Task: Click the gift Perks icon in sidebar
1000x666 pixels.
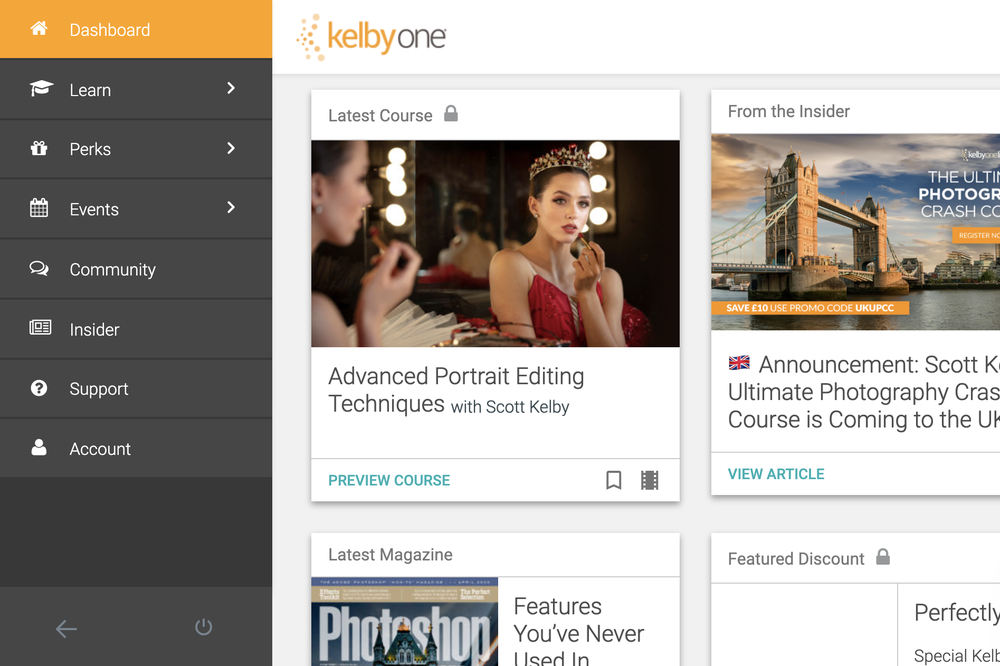Action: [x=39, y=149]
